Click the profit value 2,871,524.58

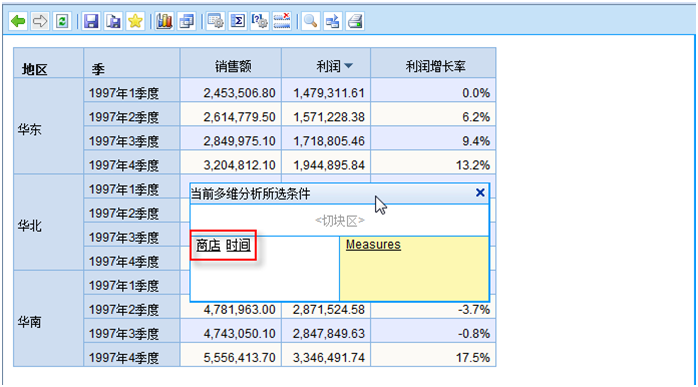pos(329,309)
